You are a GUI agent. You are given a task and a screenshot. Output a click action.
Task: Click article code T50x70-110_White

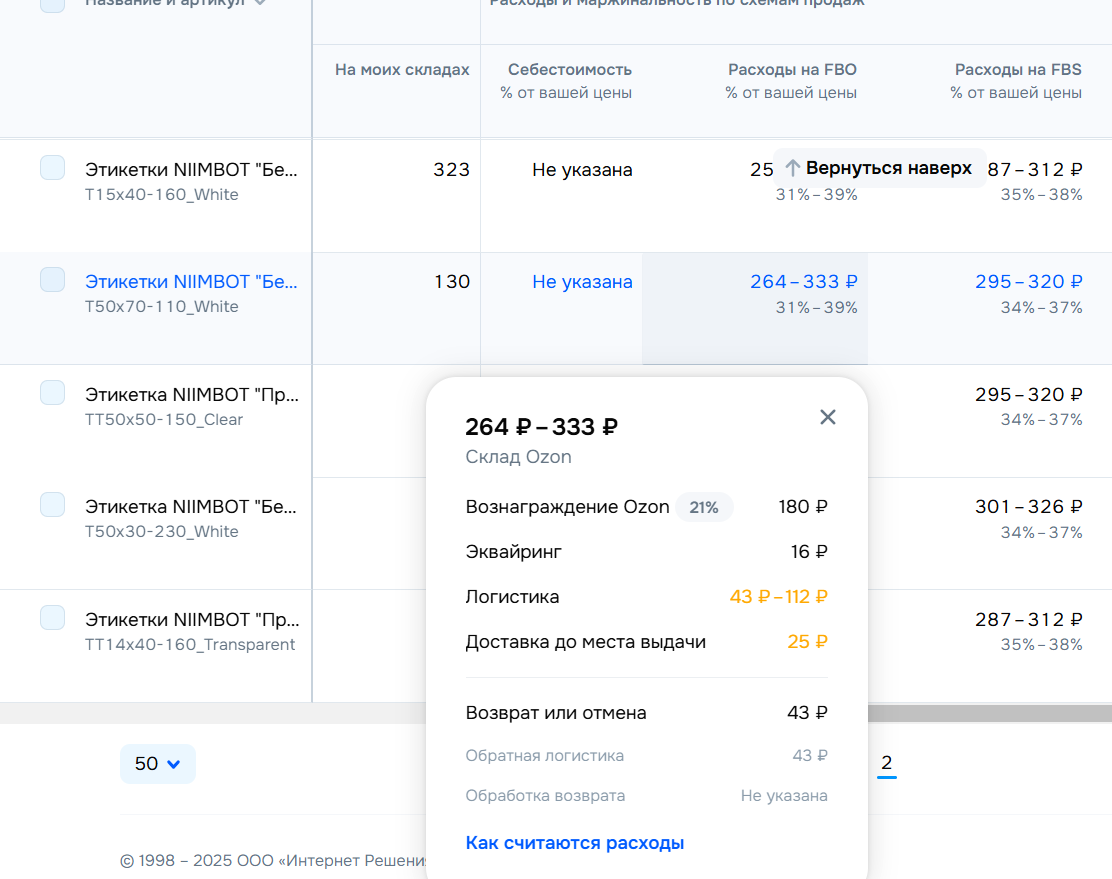tap(162, 306)
